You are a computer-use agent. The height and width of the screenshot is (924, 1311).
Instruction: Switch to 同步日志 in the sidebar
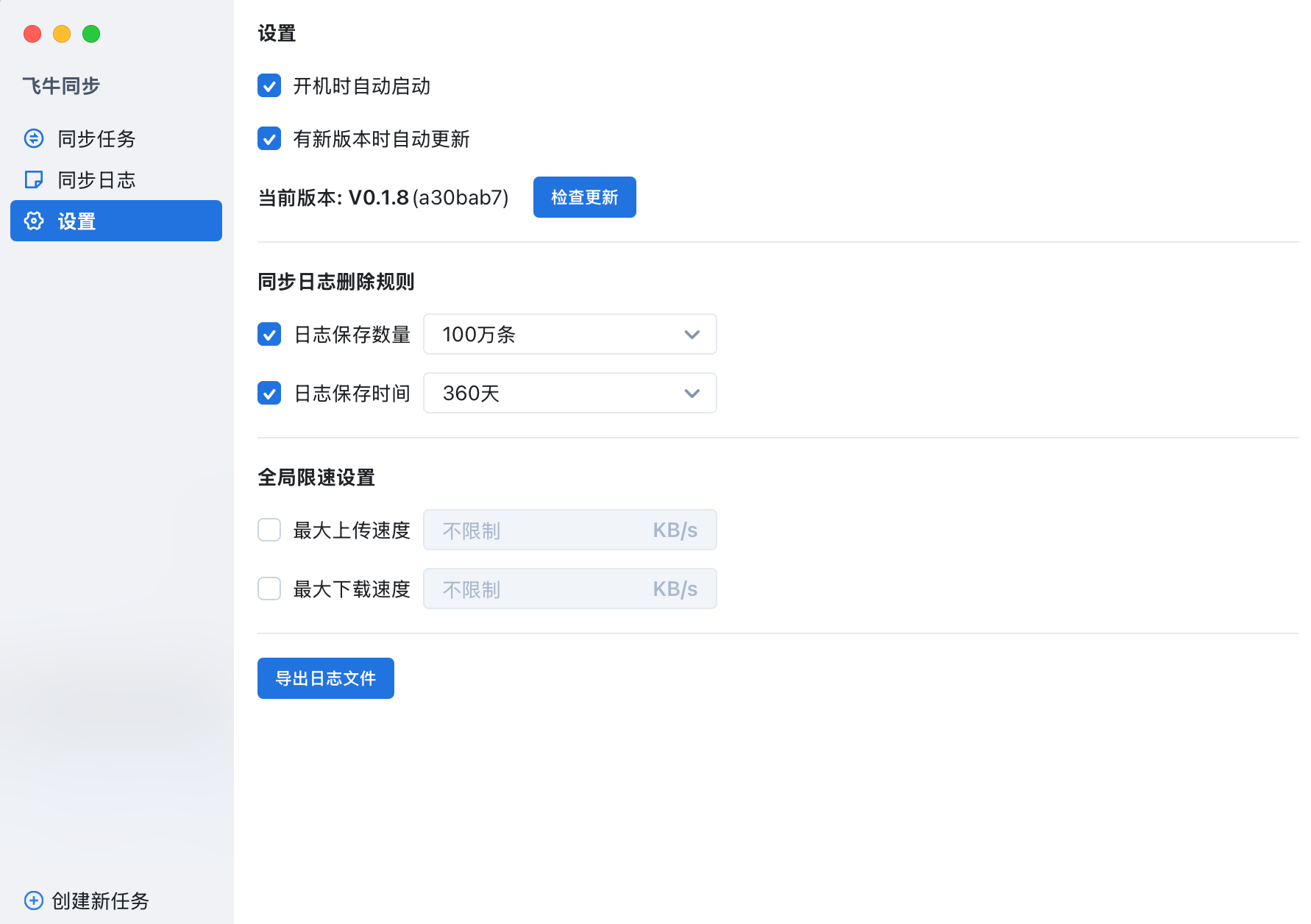pos(96,179)
